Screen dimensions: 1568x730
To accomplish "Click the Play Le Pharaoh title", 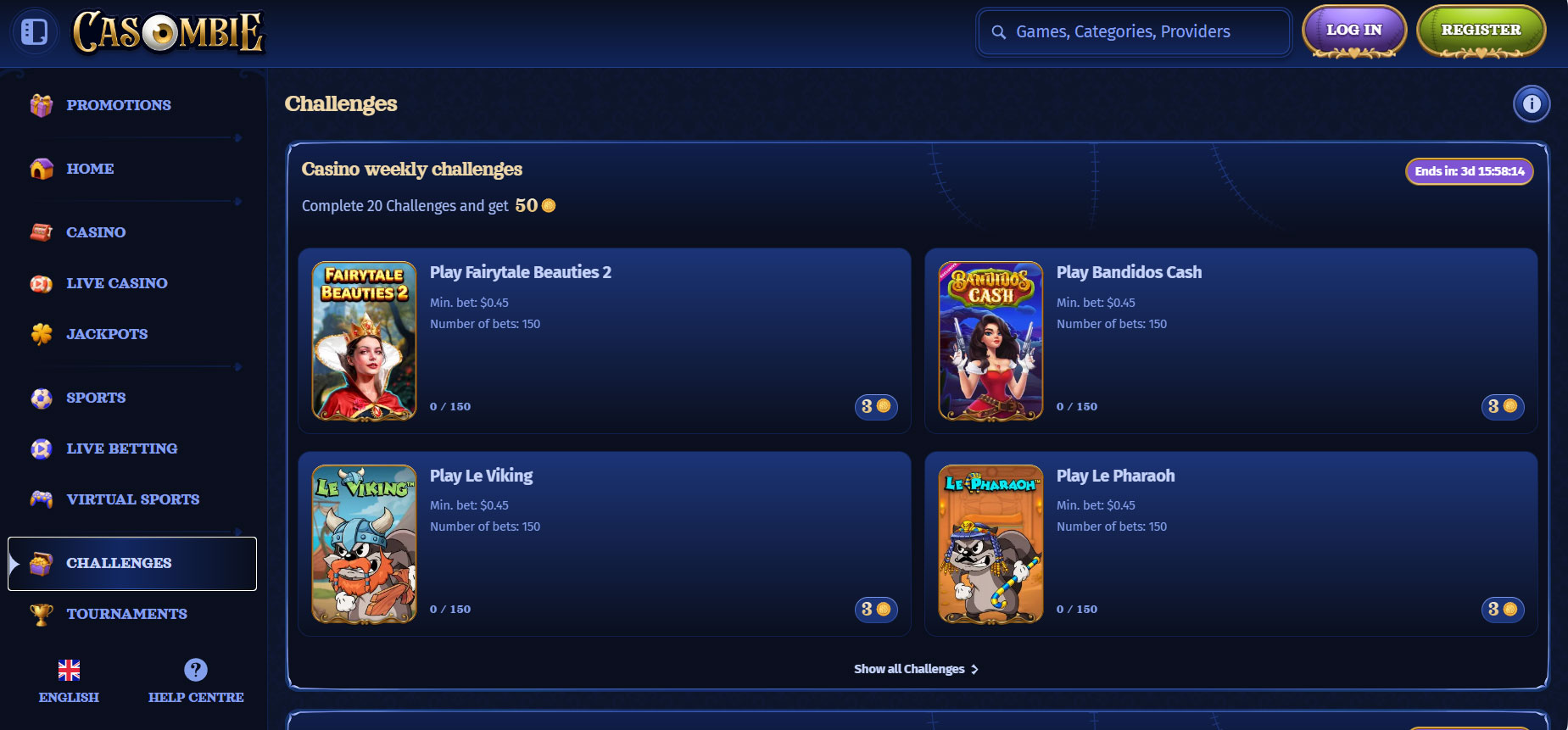I will click(x=1115, y=476).
